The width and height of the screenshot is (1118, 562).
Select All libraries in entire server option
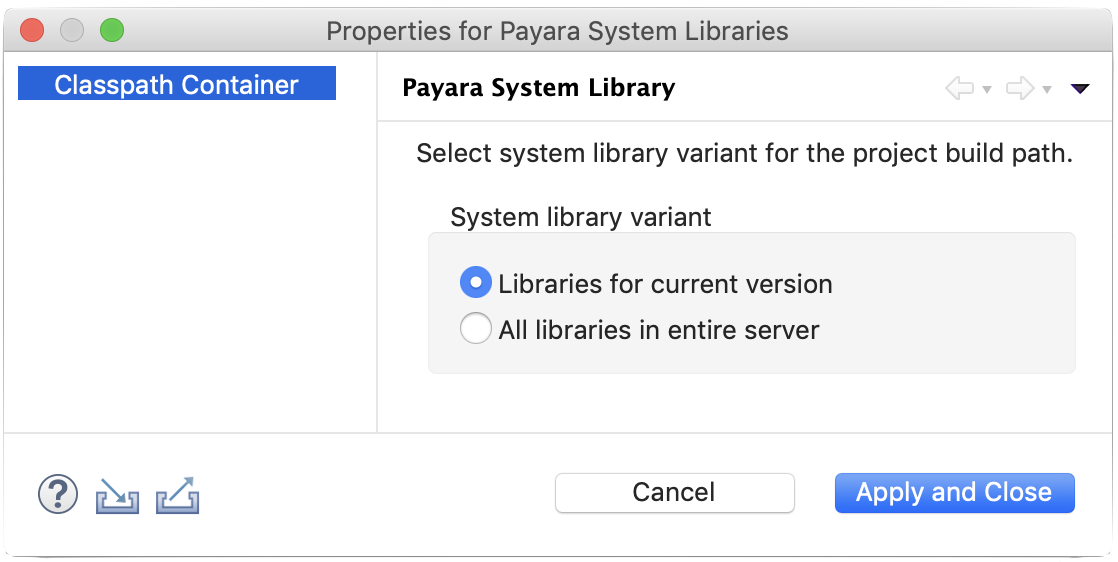point(475,329)
